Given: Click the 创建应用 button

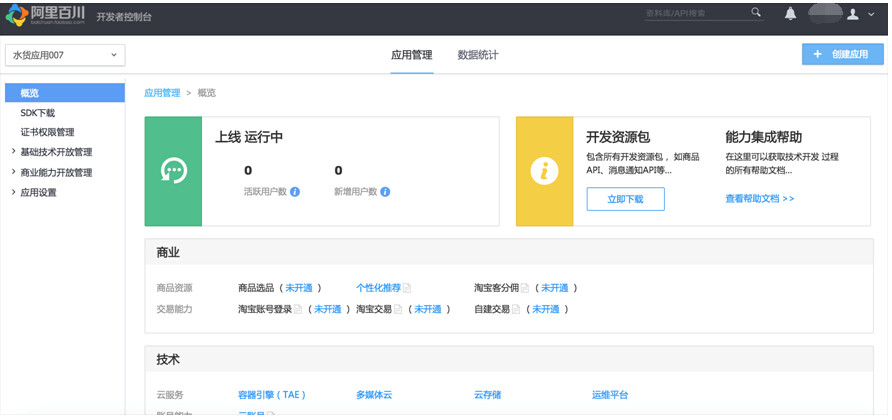Looking at the screenshot, I should tap(842, 55).
